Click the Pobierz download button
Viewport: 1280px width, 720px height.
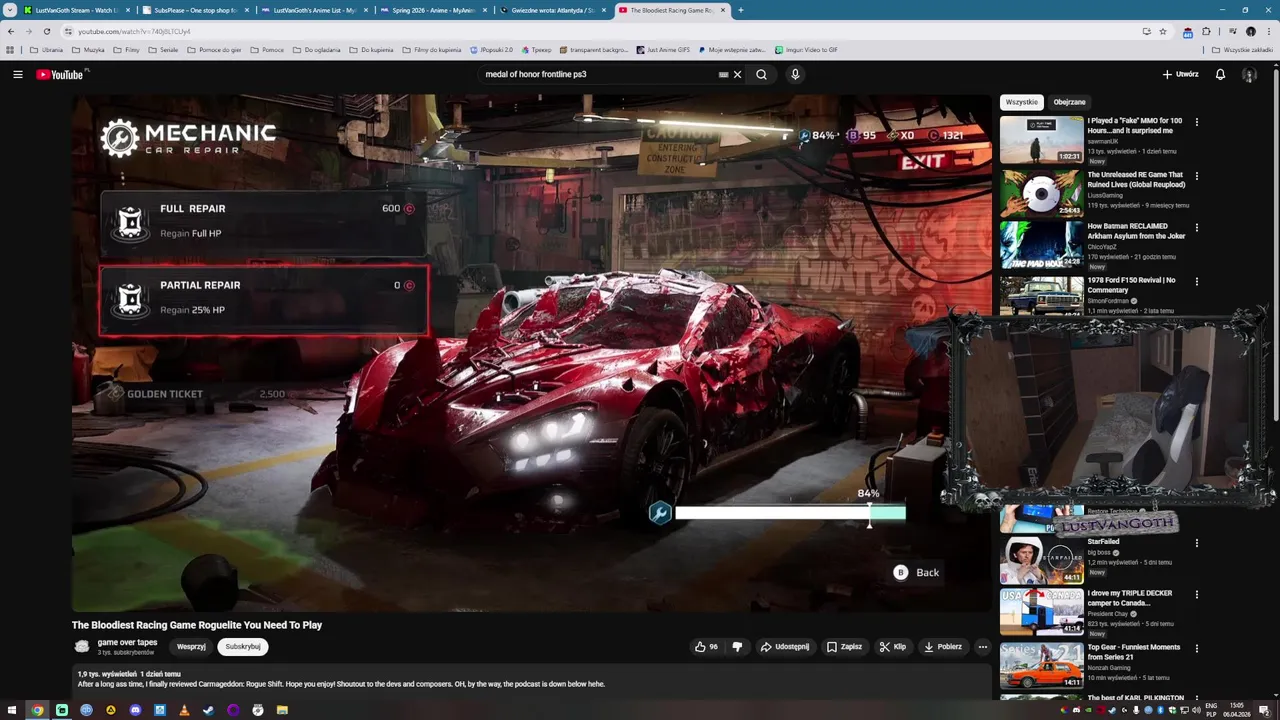coord(942,647)
